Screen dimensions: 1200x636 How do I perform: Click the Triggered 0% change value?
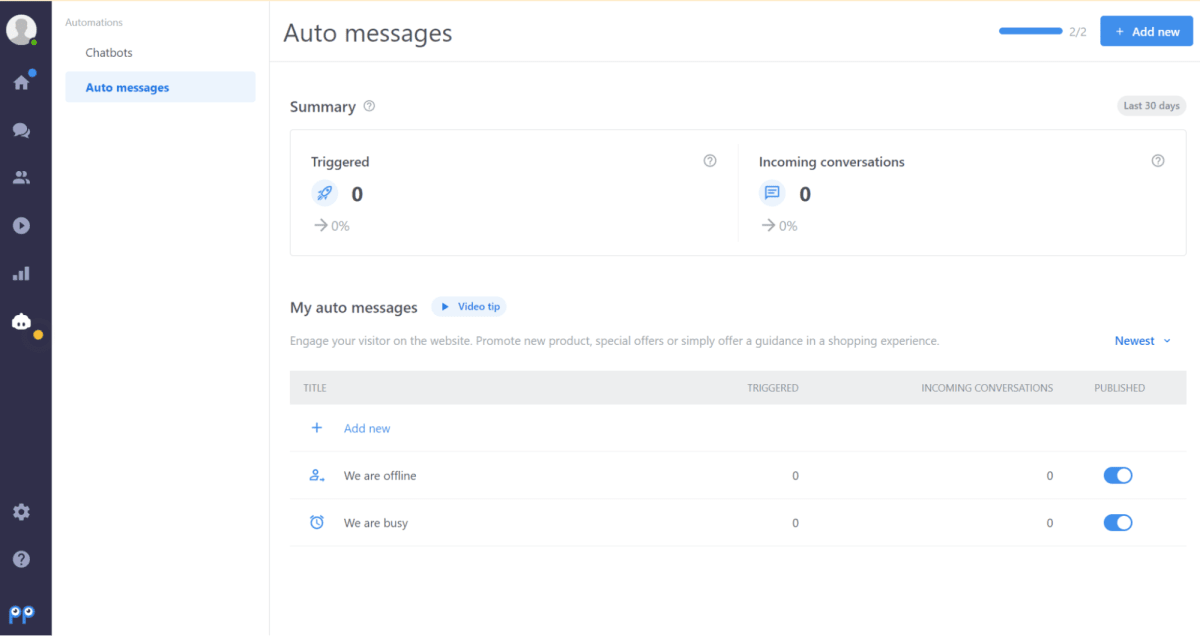point(340,226)
